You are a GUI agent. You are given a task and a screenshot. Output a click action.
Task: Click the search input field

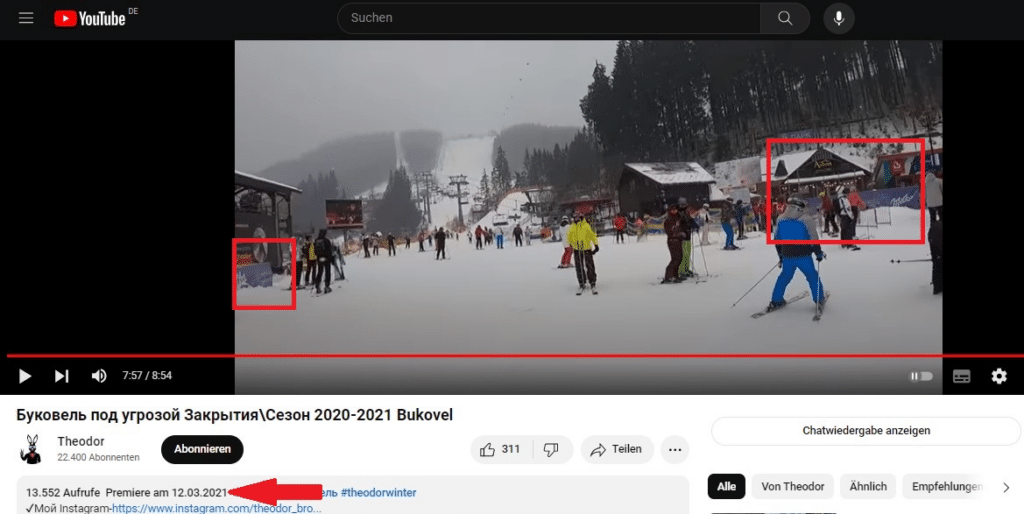click(549, 18)
